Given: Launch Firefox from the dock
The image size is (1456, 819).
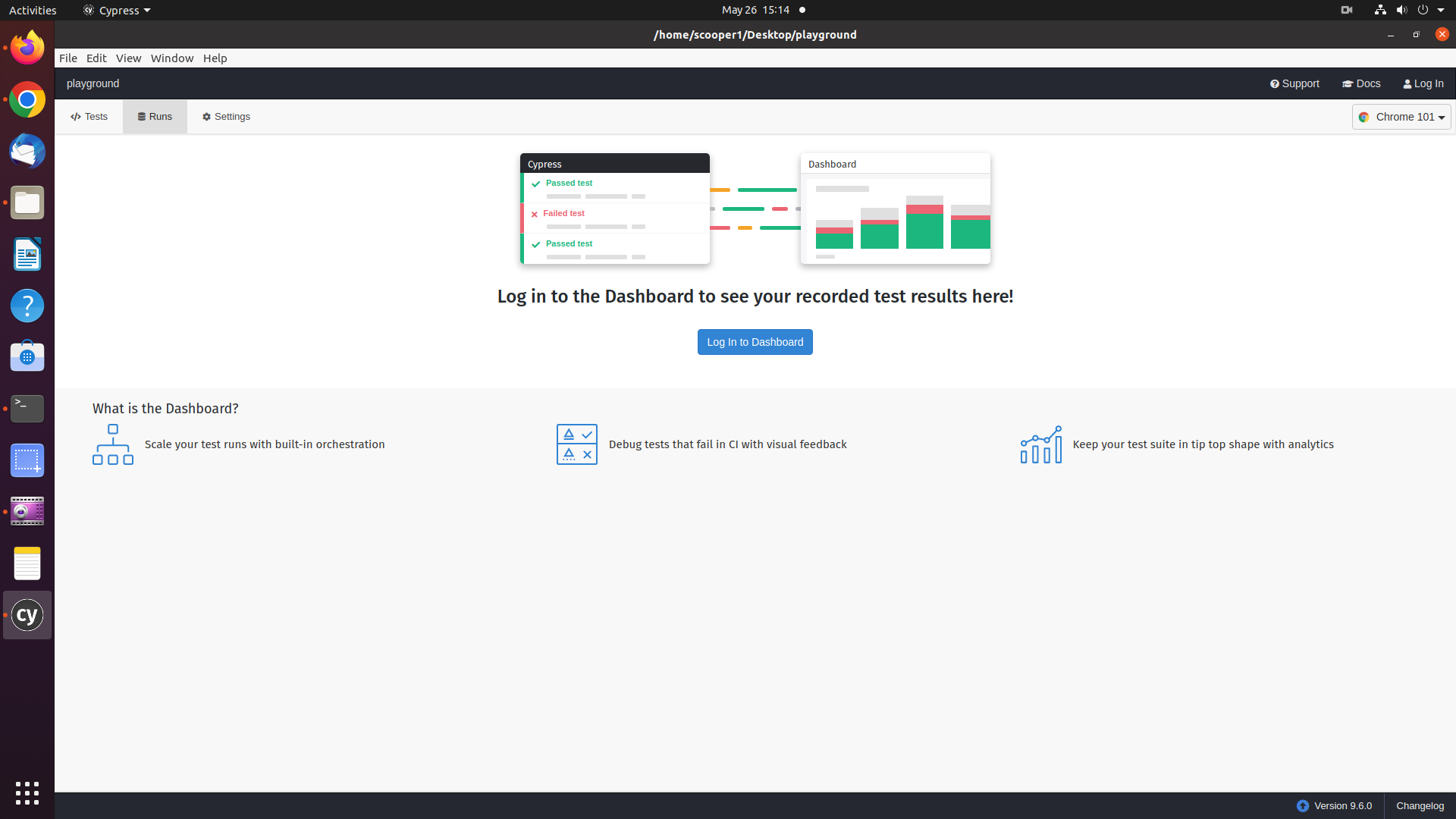Looking at the screenshot, I should click(x=27, y=48).
